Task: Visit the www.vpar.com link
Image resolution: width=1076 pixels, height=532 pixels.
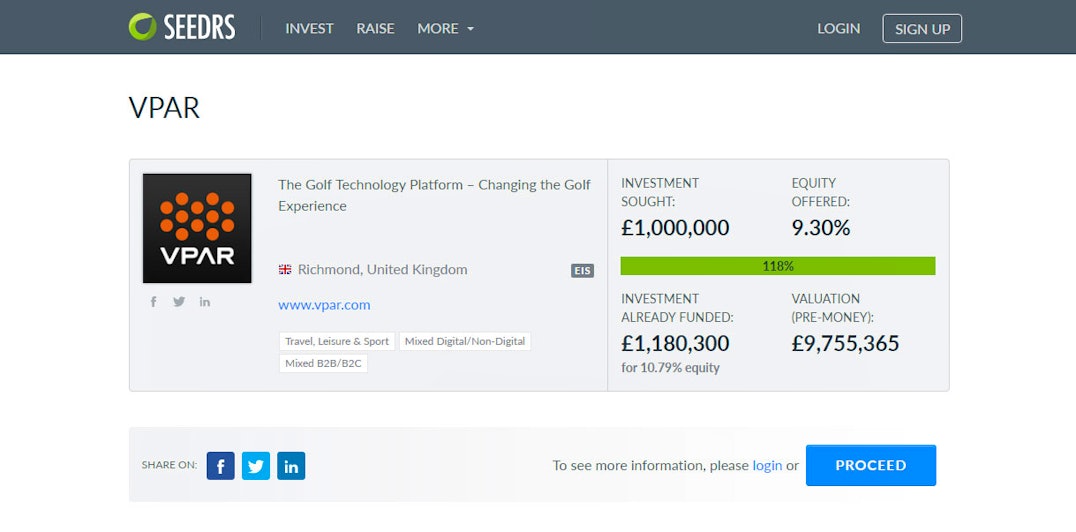Action: pos(324,305)
